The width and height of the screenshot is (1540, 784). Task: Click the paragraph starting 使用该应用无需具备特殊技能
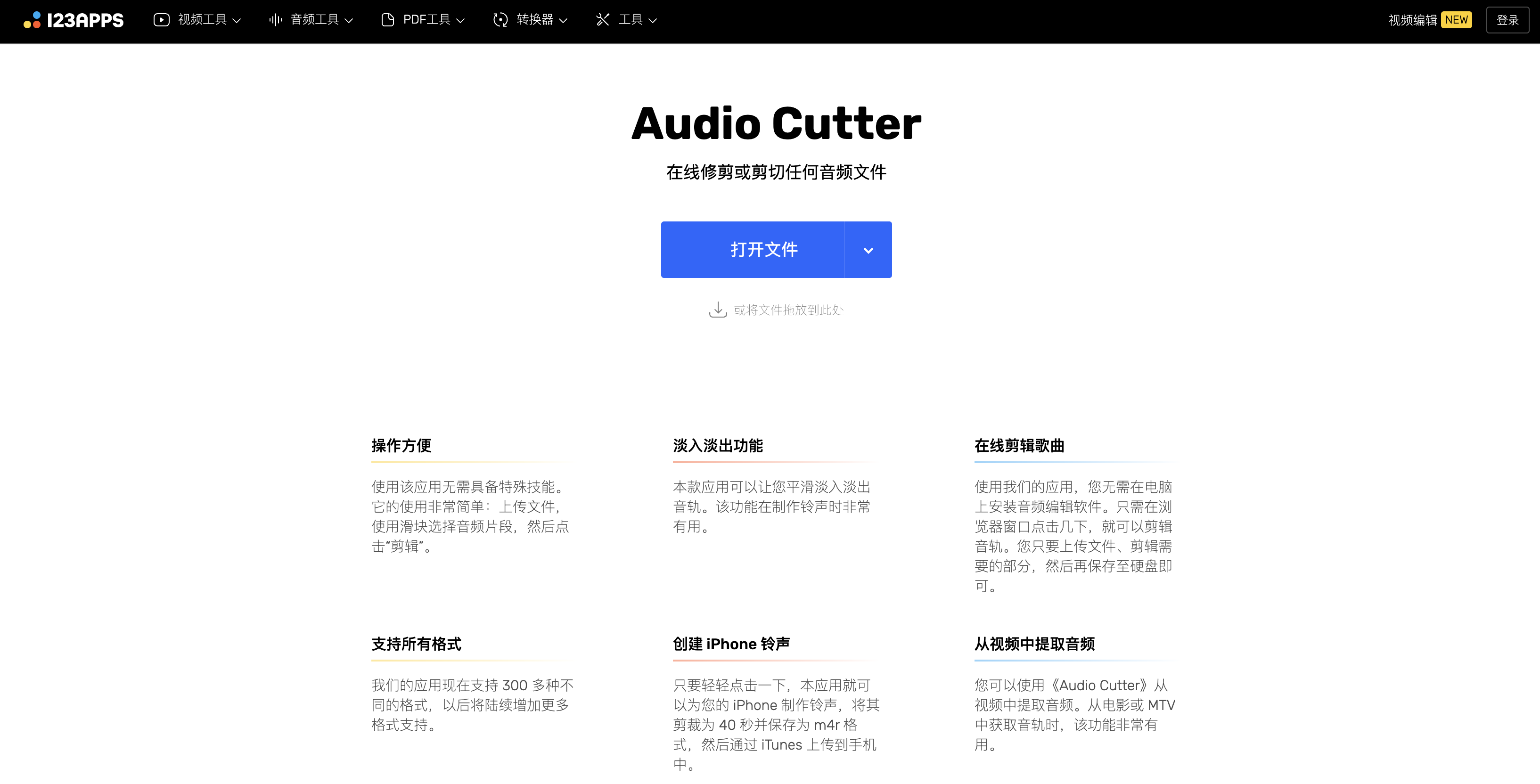(x=470, y=516)
